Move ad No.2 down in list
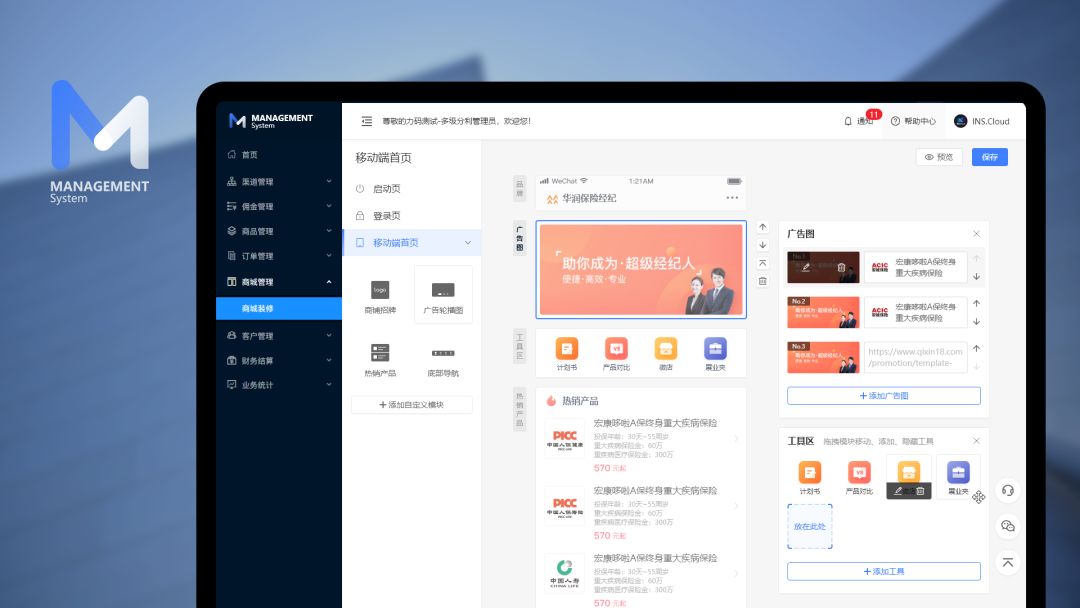This screenshot has width=1080, height=608. (977, 322)
